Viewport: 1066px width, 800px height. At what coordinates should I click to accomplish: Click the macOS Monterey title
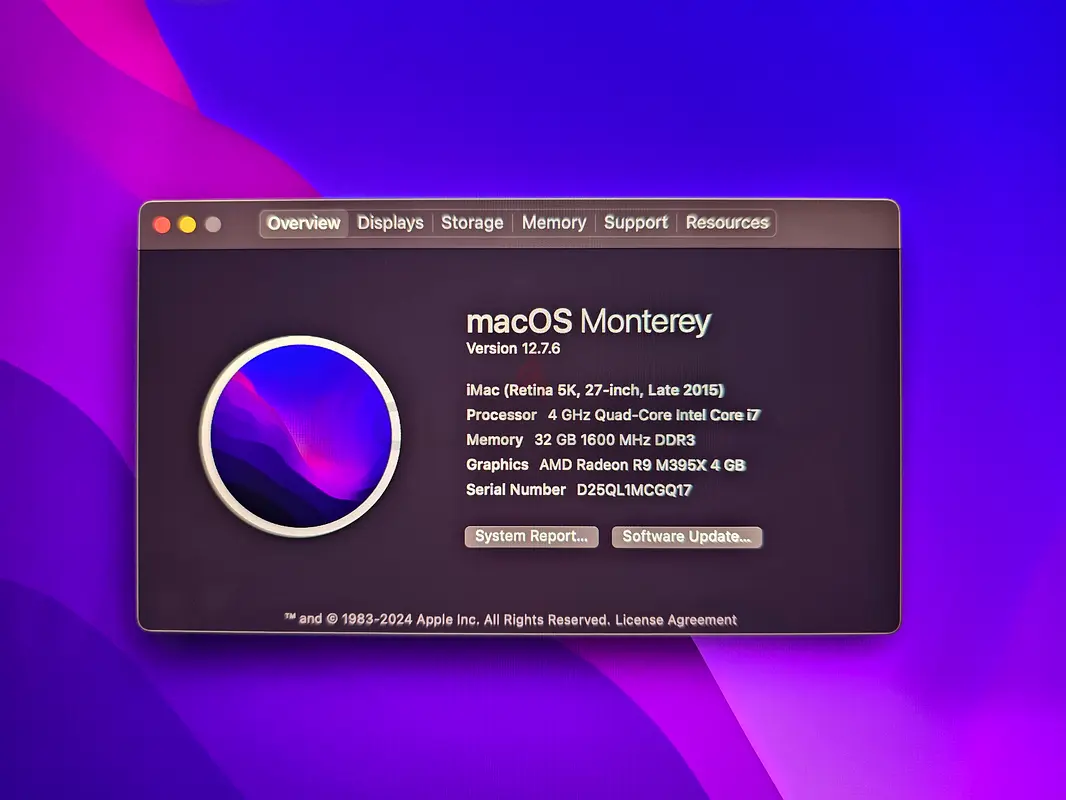[589, 321]
